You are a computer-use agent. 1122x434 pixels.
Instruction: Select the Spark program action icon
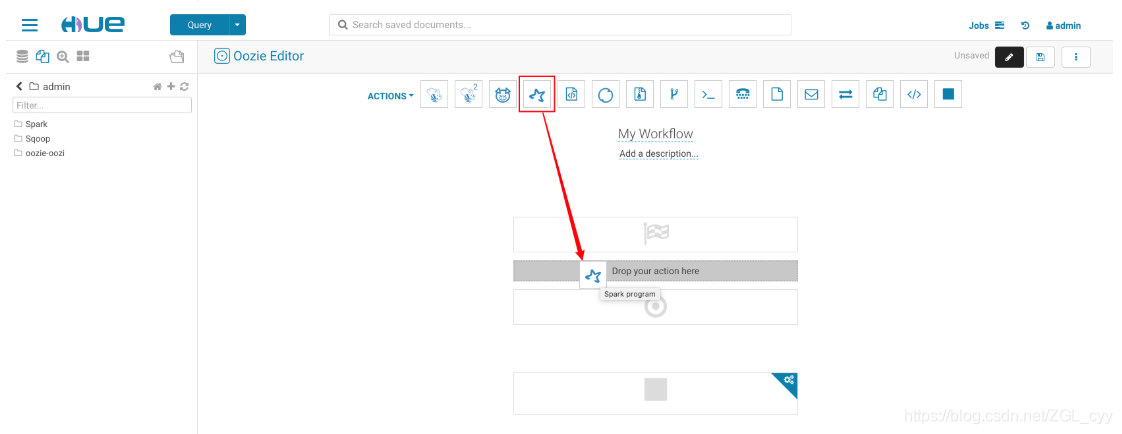pos(537,94)
